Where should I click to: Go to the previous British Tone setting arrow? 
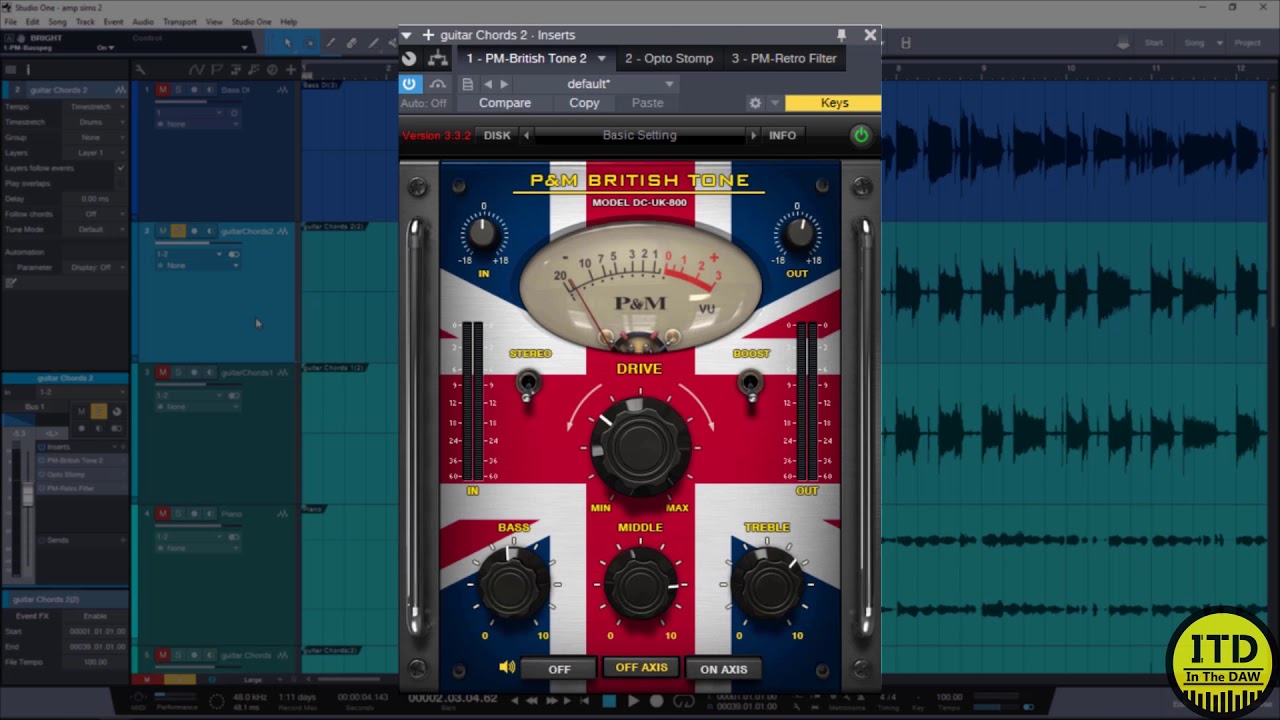coord(526,135)
